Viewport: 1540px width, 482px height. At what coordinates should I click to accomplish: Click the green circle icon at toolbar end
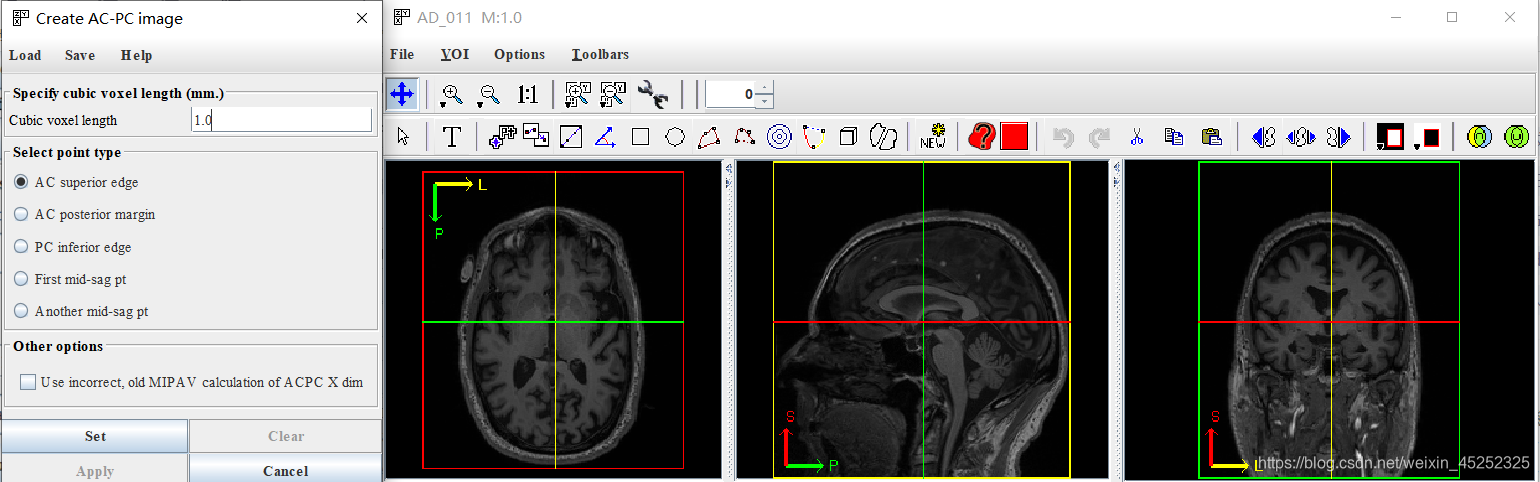(1517, 136)
